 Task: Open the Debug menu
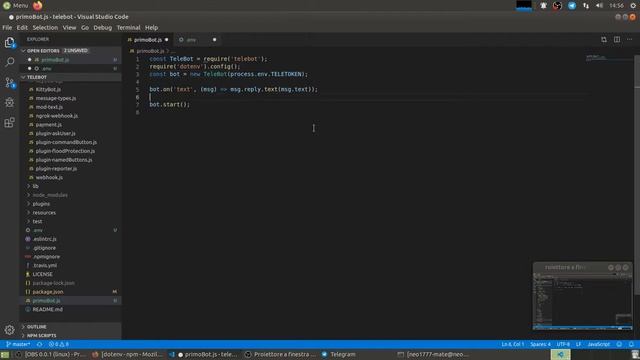pyautogui.click(x=102, y=28)
